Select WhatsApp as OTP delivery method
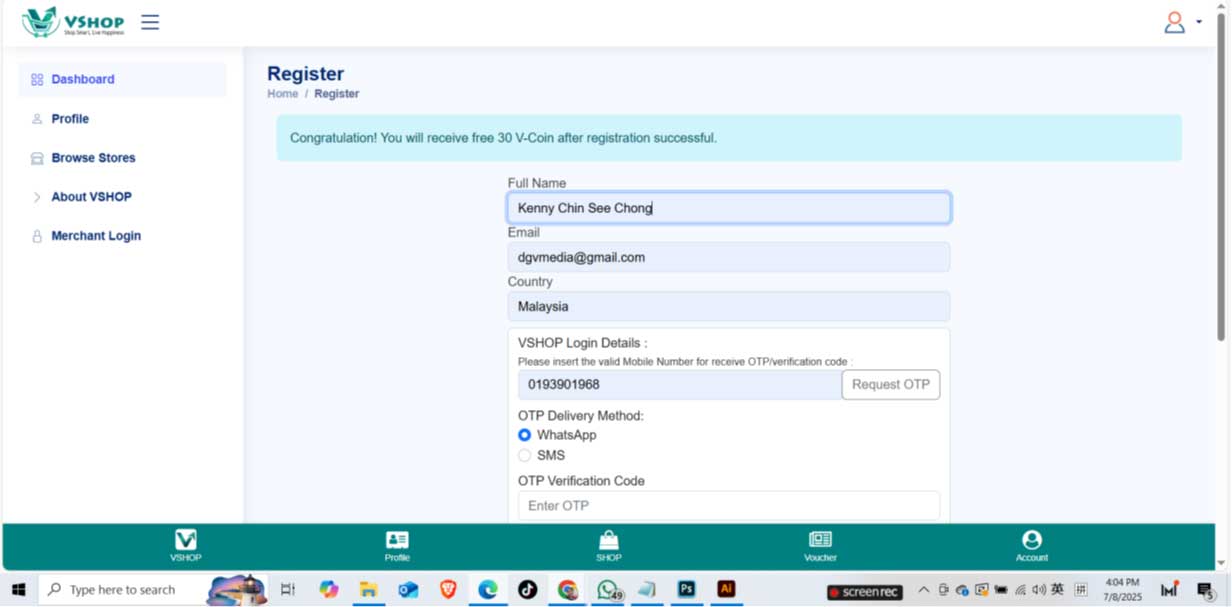Screen dimensions: 1232x607 (x=524, y=435)
